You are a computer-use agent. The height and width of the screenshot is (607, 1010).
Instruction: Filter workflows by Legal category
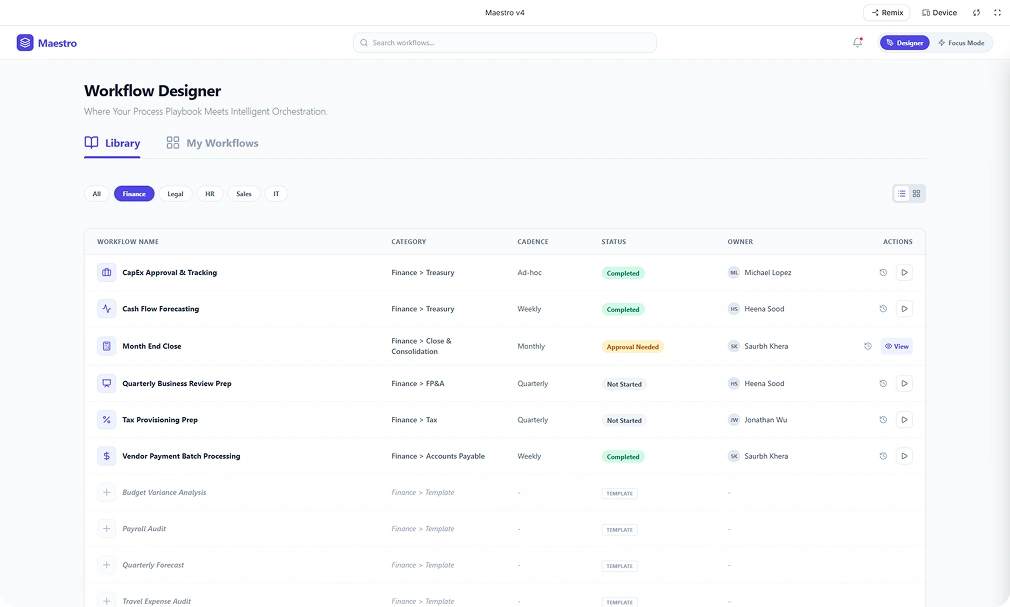[x=175, y=194]
